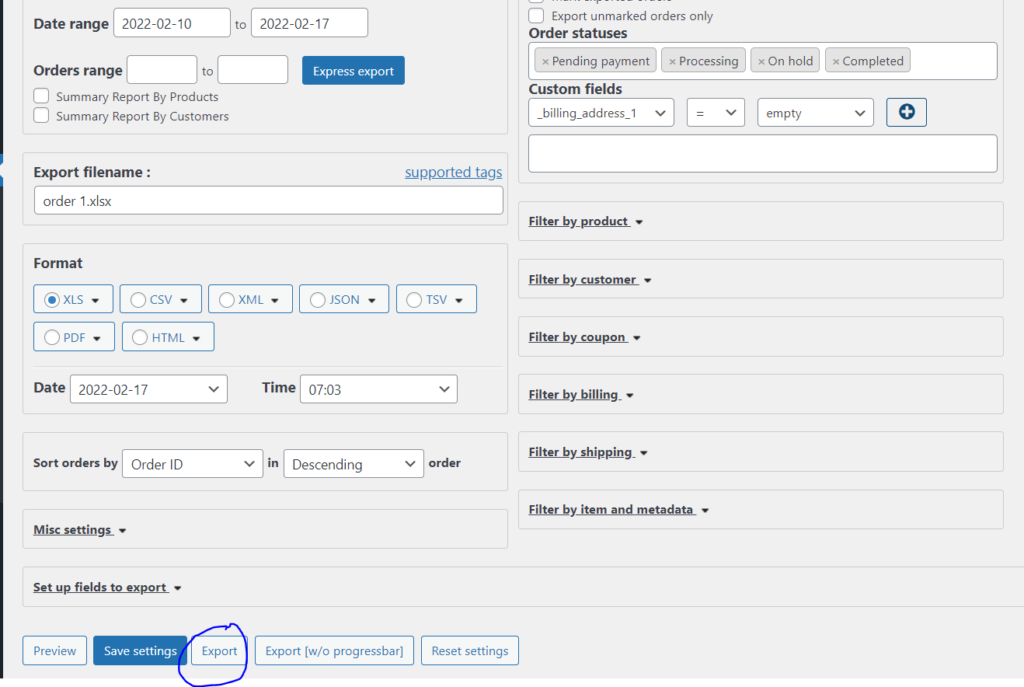Change the Descending sort direction dropdown
Image resolution: width=1024 pixels, height=687 pixels.
[353, 464]
